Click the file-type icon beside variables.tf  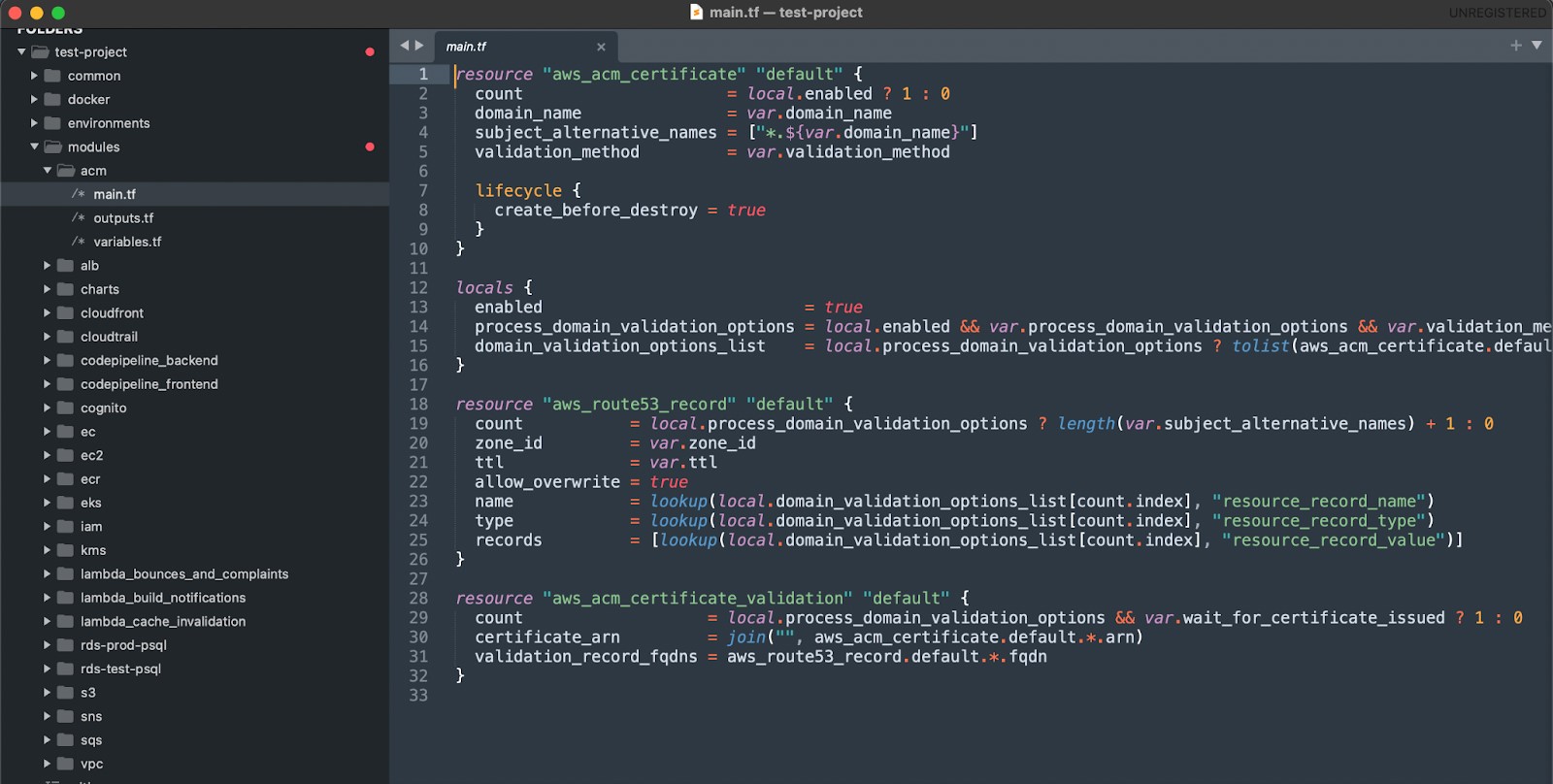(x=78, y=242)
